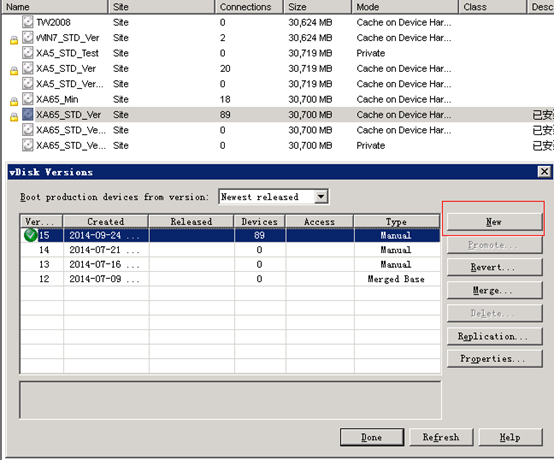Click the lock icon beside WIN7_STD_Ver
554x460 pixels.
14,40
